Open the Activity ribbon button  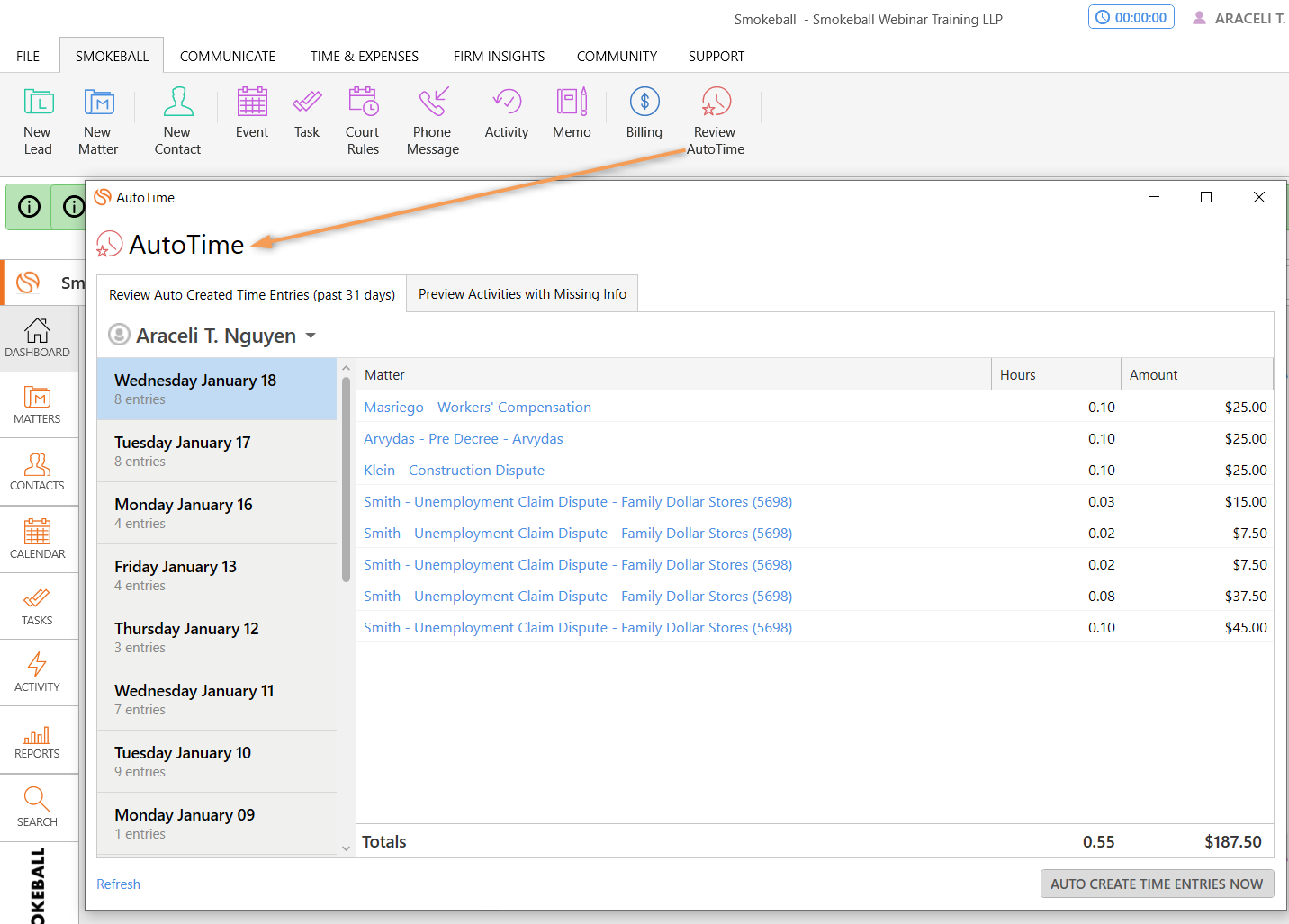[507, 114]
